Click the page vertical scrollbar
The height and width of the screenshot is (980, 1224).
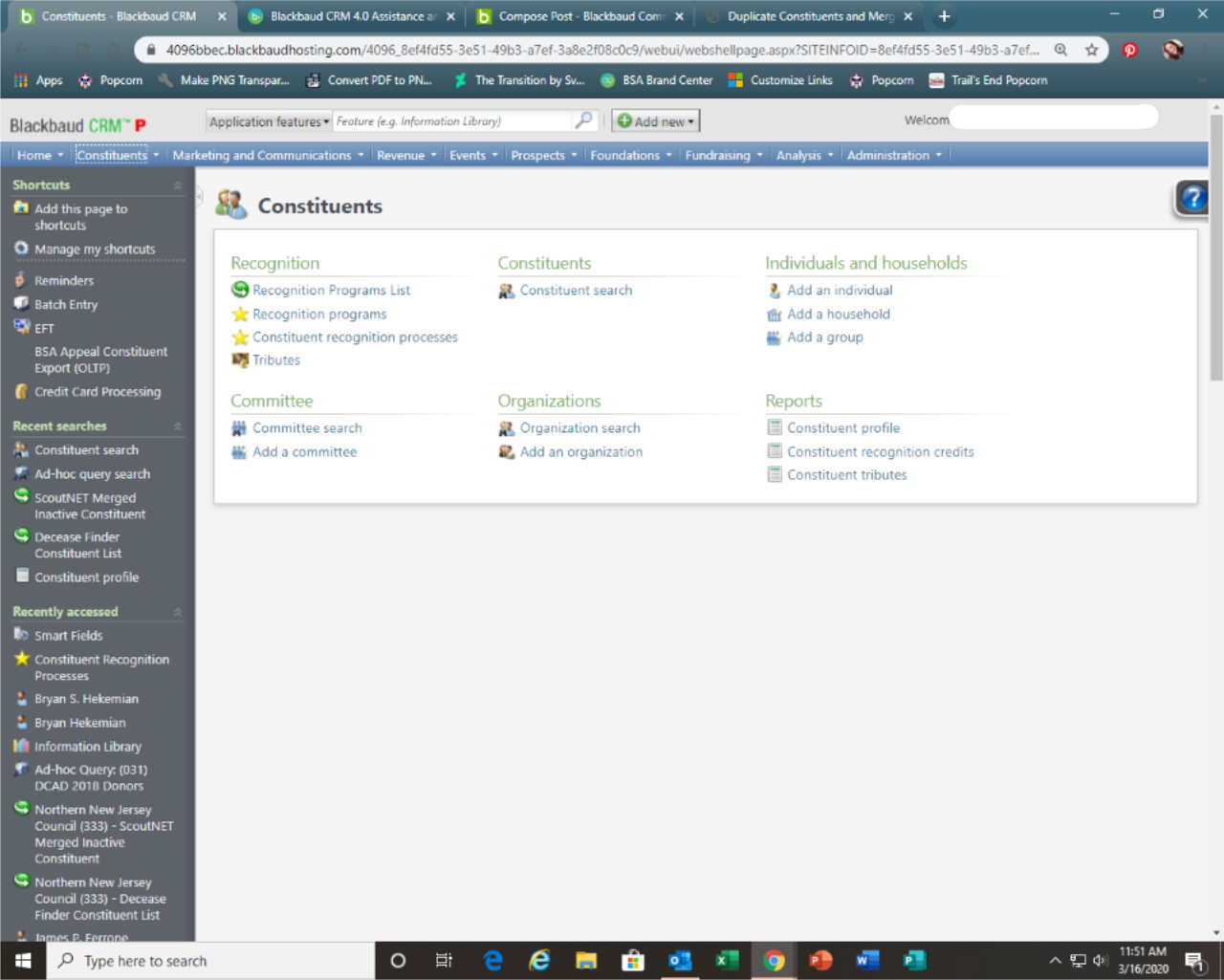click(1215, 247)
